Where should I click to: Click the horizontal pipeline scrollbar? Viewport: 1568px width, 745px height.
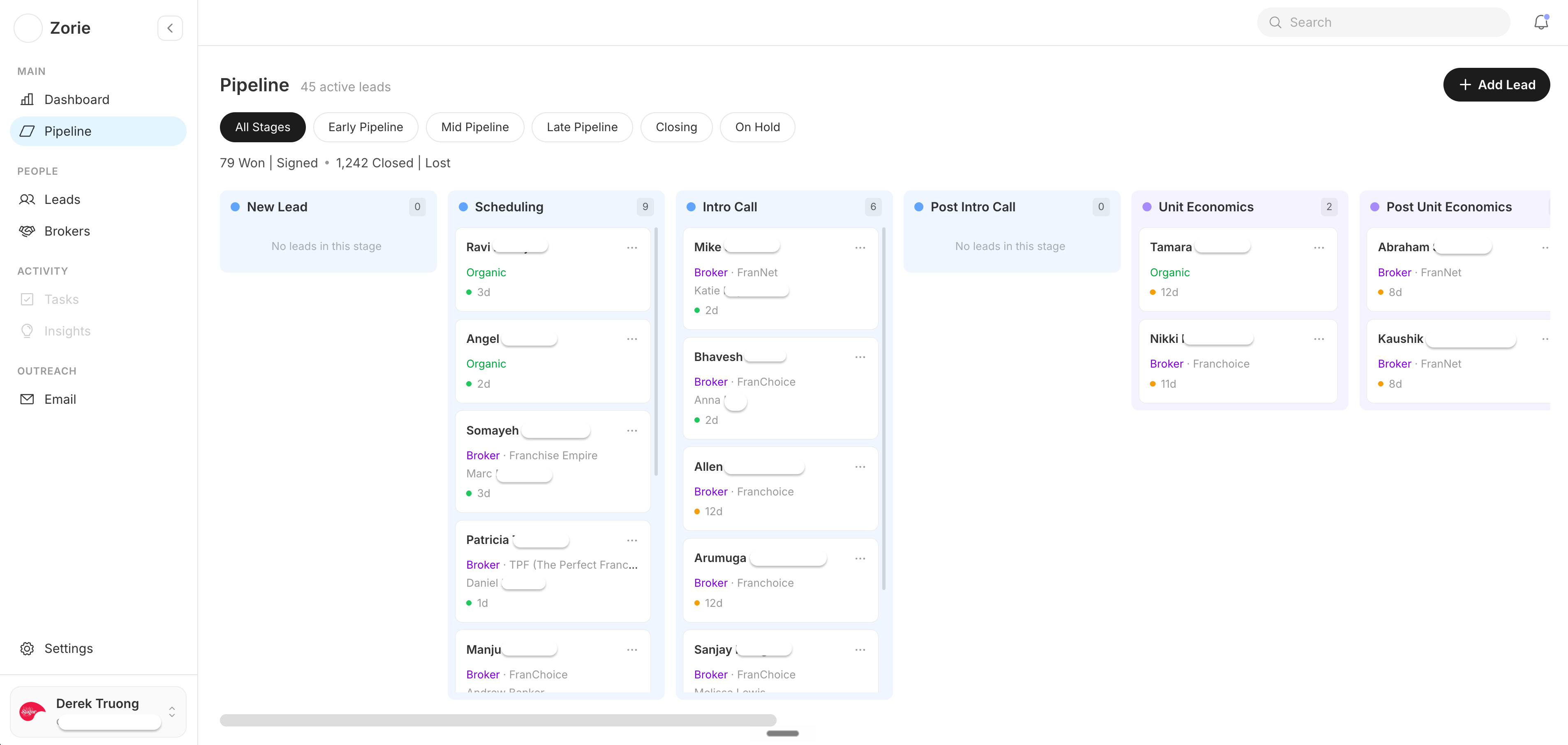pos(498,720)
